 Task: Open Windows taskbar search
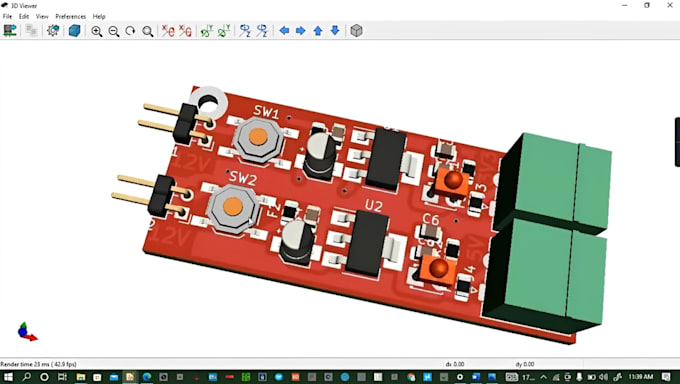[26, 377]
